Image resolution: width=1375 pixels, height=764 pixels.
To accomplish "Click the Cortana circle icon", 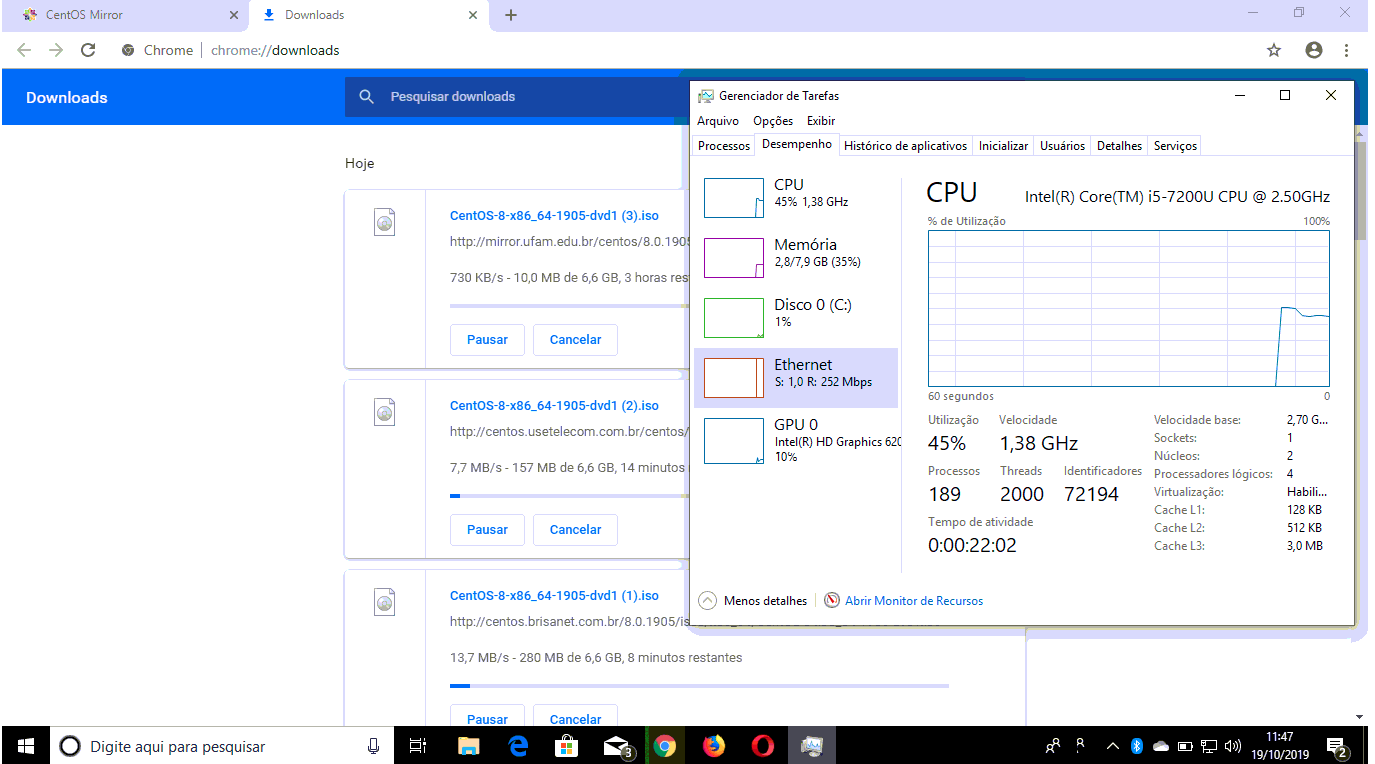I will [x=70, y=746].
